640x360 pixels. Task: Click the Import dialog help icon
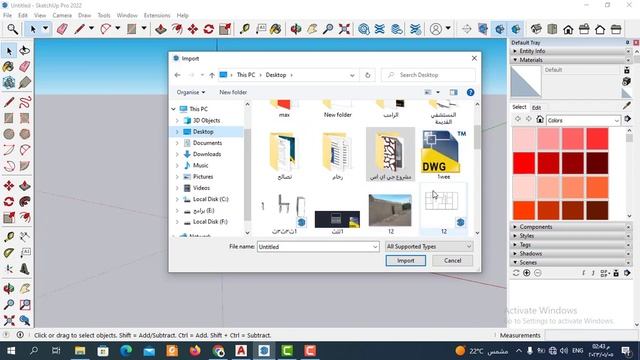[x=470, y=92]
